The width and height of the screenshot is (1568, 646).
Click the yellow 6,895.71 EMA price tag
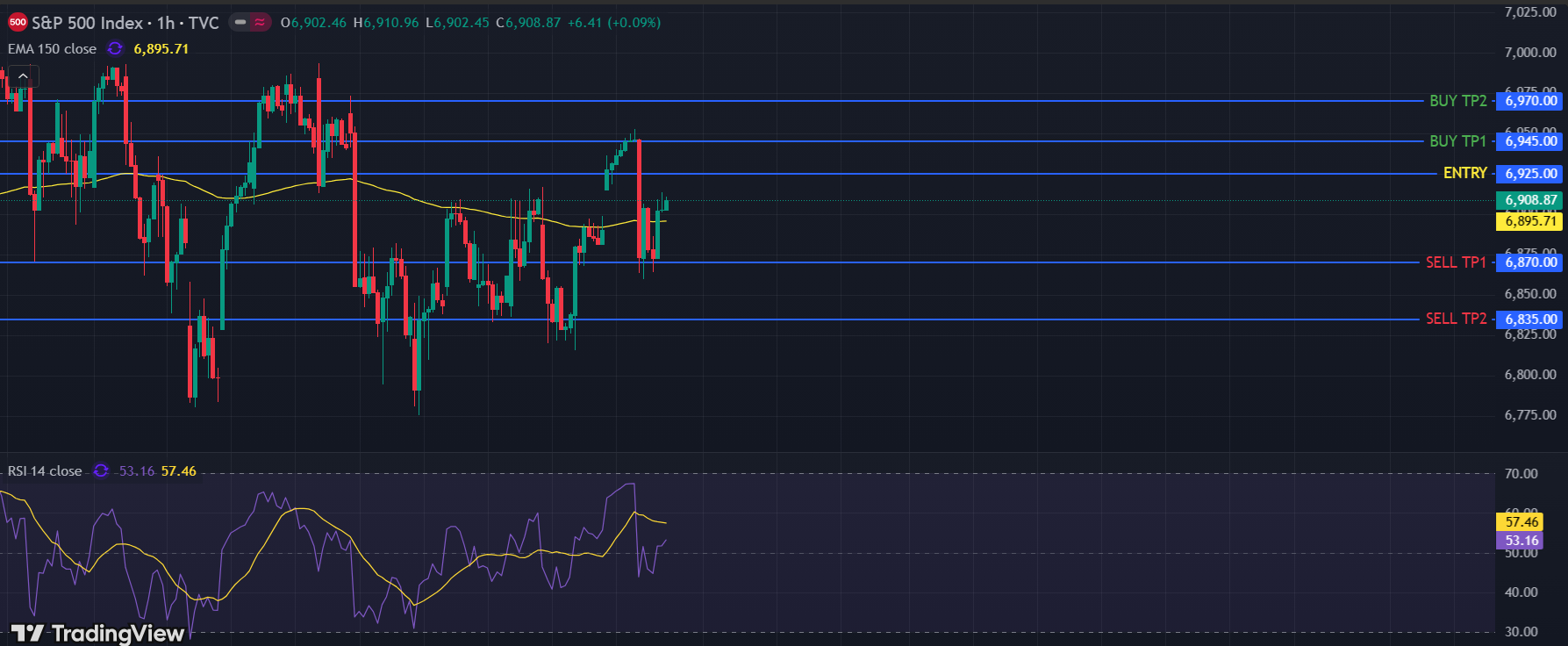[x=1531, y=221]
